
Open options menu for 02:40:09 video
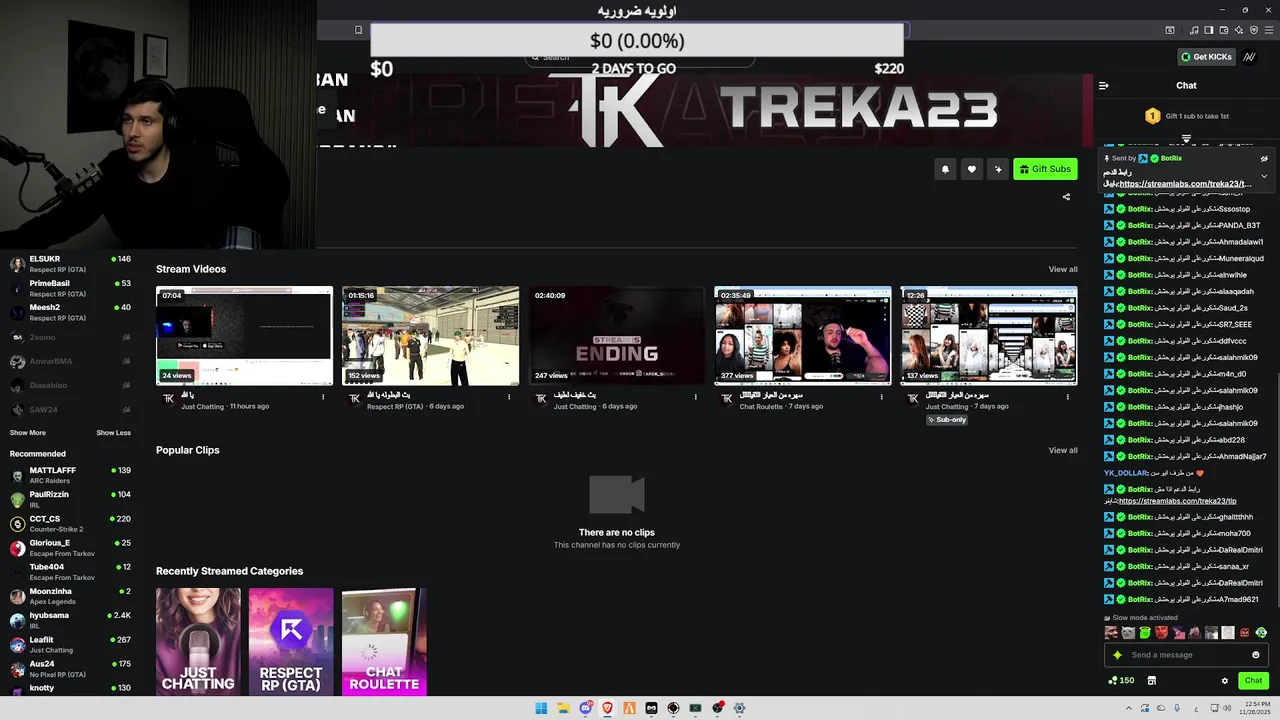coord(696,397)
